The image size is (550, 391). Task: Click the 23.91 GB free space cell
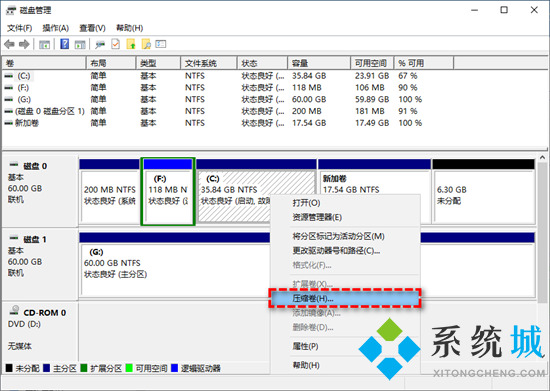tap(372, 76)
